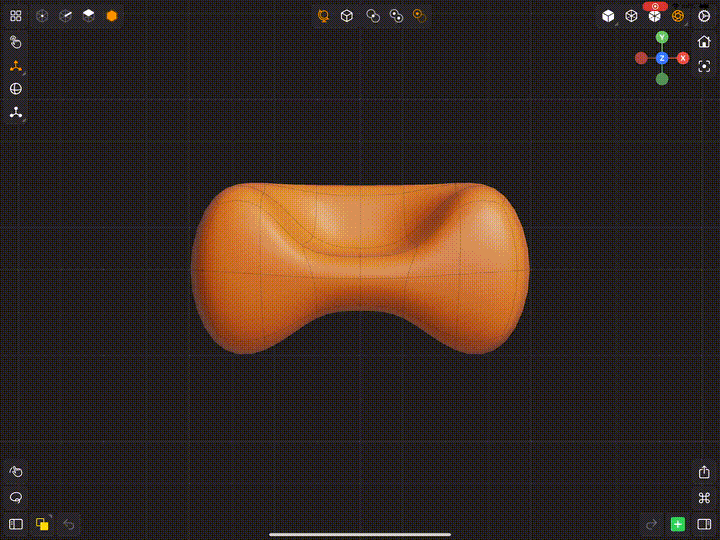Click the circular three-spoke icon at top right
The image size is (720, 540).
(x=704, y=16)
